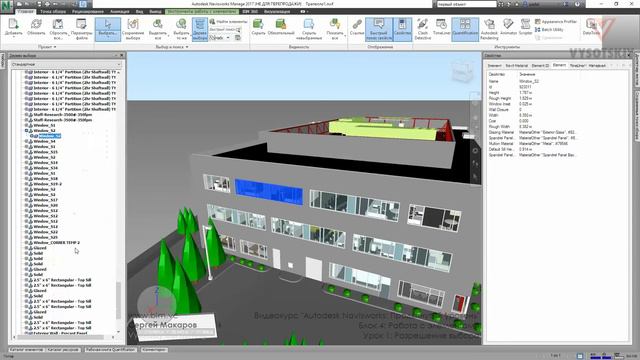
Task: Open Найти элементы (Find Items)
Action: [x=229, y=21]
